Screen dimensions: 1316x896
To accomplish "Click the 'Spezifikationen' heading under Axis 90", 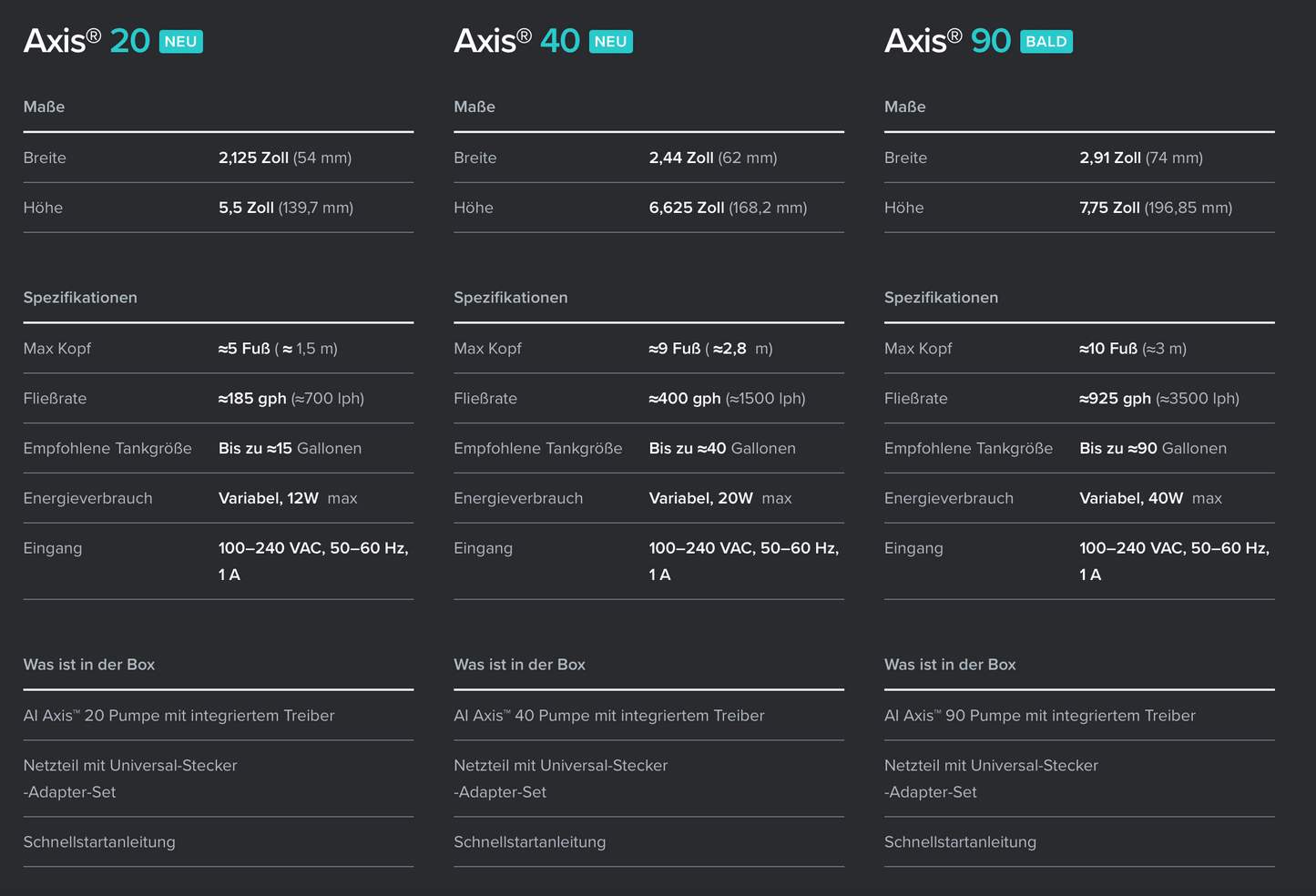I will coord(941,298).
